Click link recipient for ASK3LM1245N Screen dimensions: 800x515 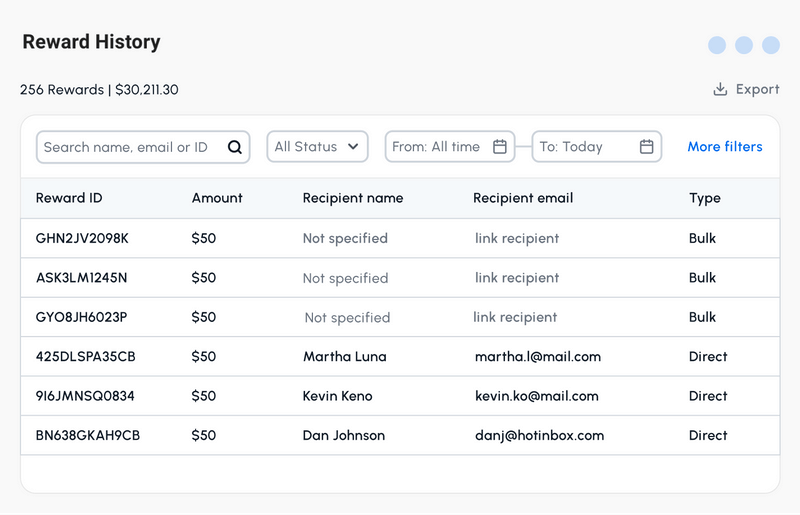pos(517,278)
